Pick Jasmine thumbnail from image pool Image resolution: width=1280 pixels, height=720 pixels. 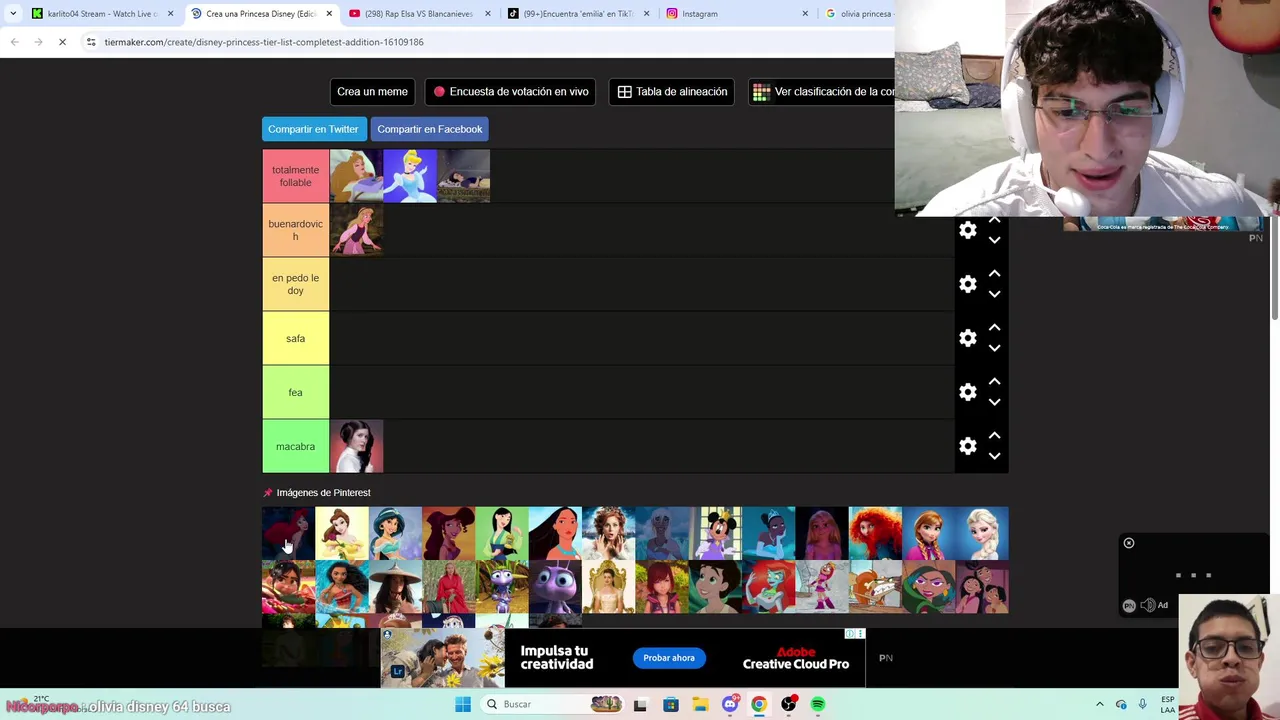395,533
